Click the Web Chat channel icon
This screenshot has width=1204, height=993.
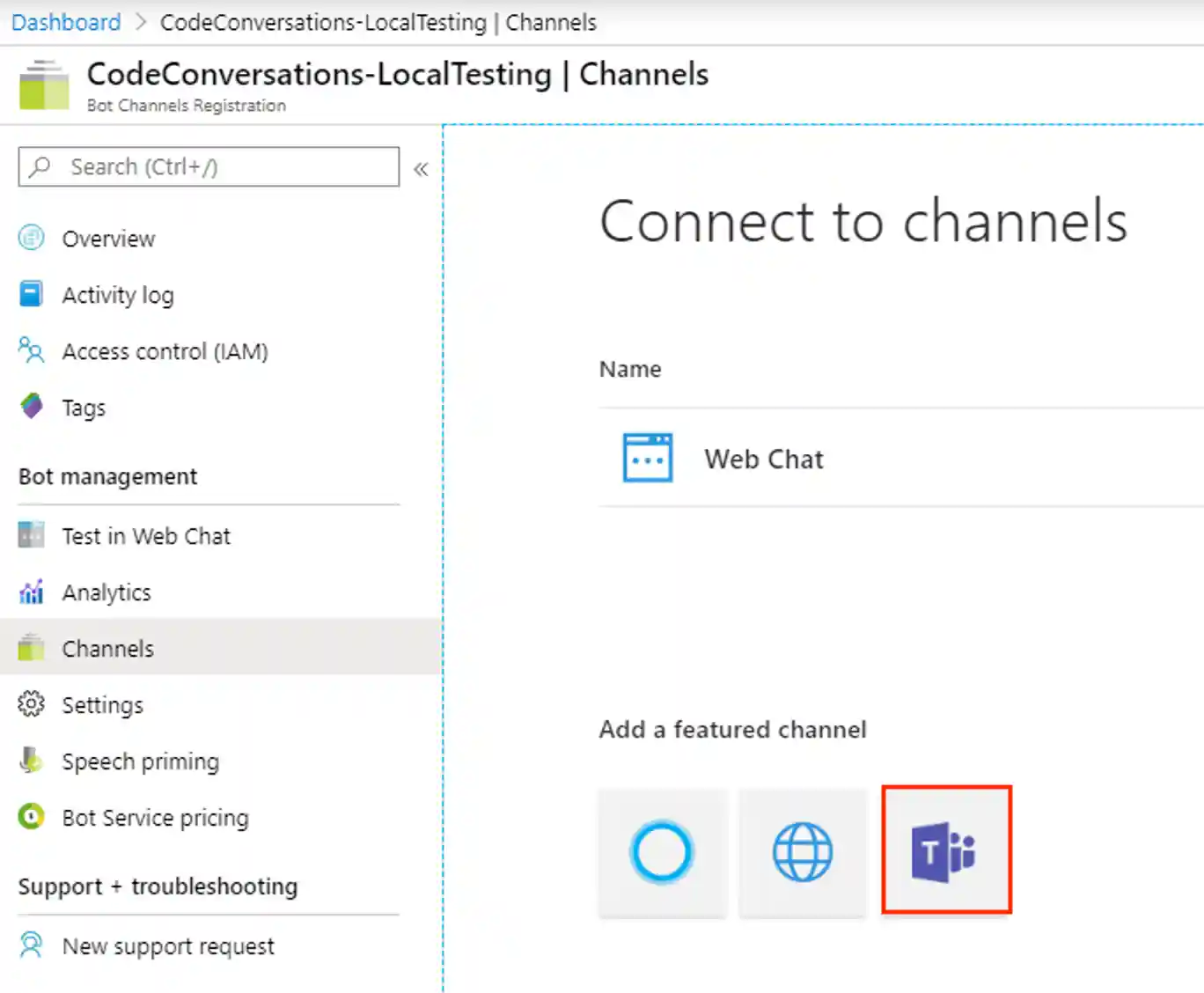pyautogui.click(x=648, y=458)
